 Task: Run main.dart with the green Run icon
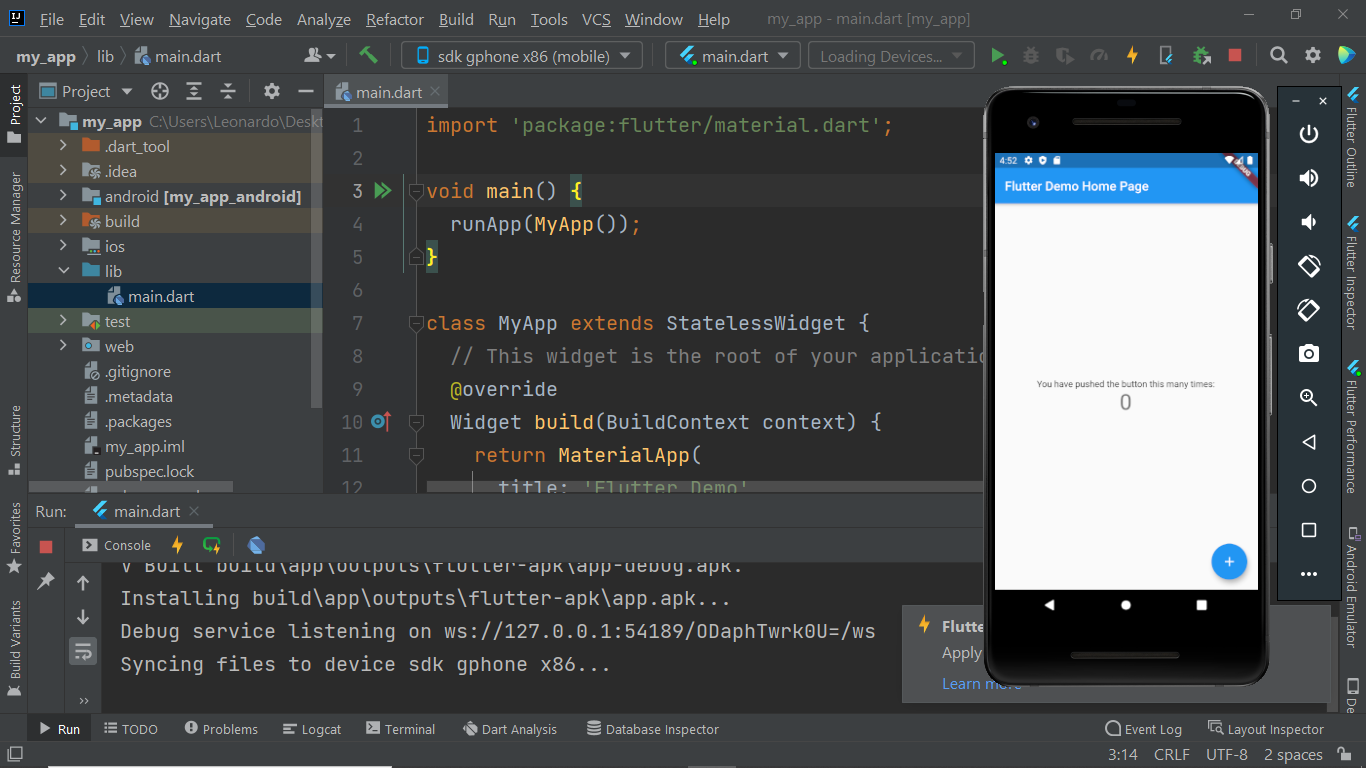[x=999, y=55]
